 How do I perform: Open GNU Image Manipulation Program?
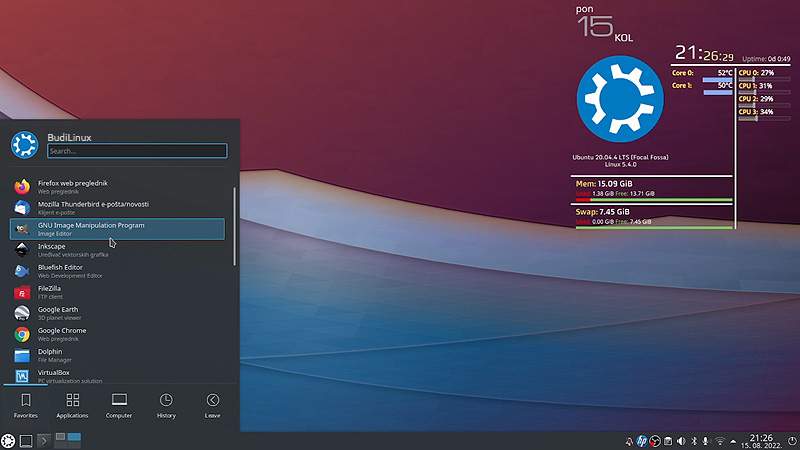click(x=117, y=229)
